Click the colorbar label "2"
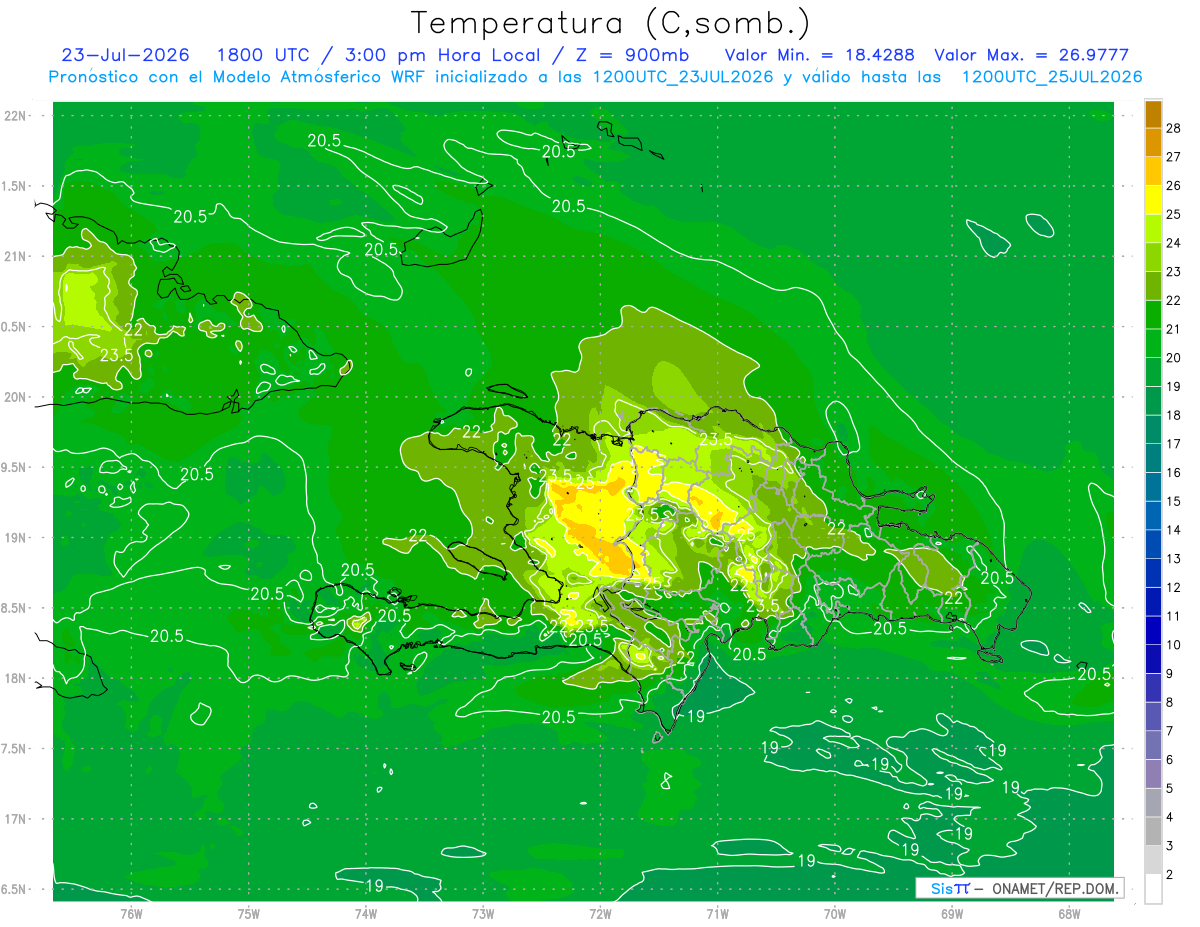1200x927 pixels. [x=1170, y=875]
